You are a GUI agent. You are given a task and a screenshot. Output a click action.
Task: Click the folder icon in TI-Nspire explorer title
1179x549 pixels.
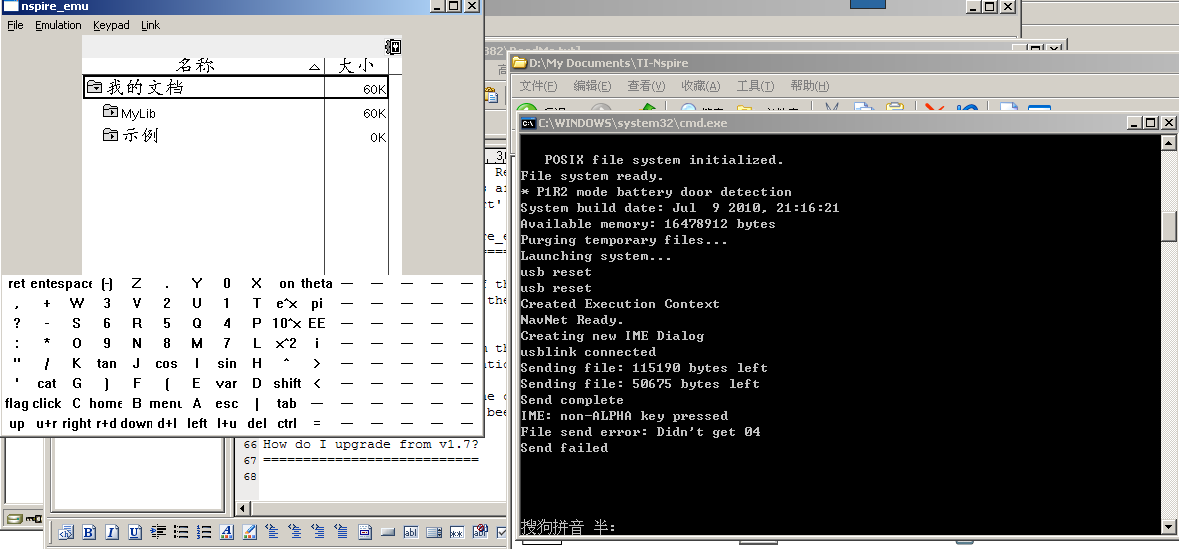click(519, 62)
